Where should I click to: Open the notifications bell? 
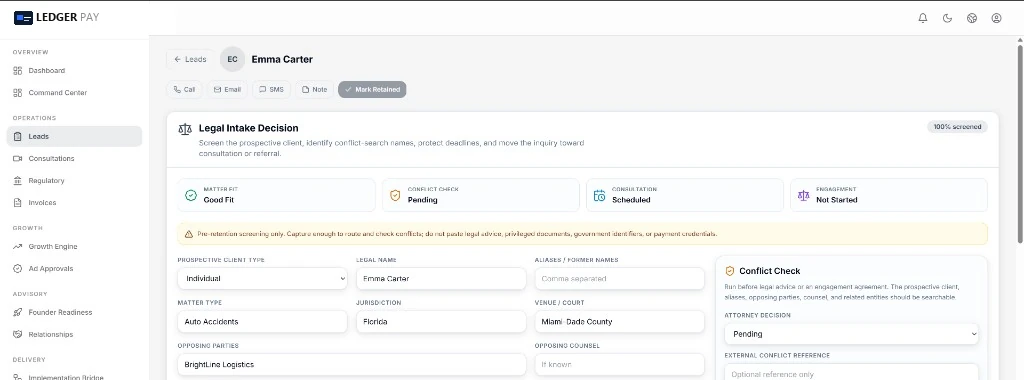point(923,18)
